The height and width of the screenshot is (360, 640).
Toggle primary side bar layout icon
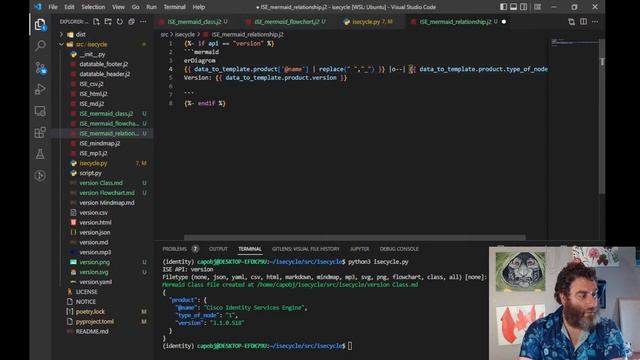click(503, 7)
